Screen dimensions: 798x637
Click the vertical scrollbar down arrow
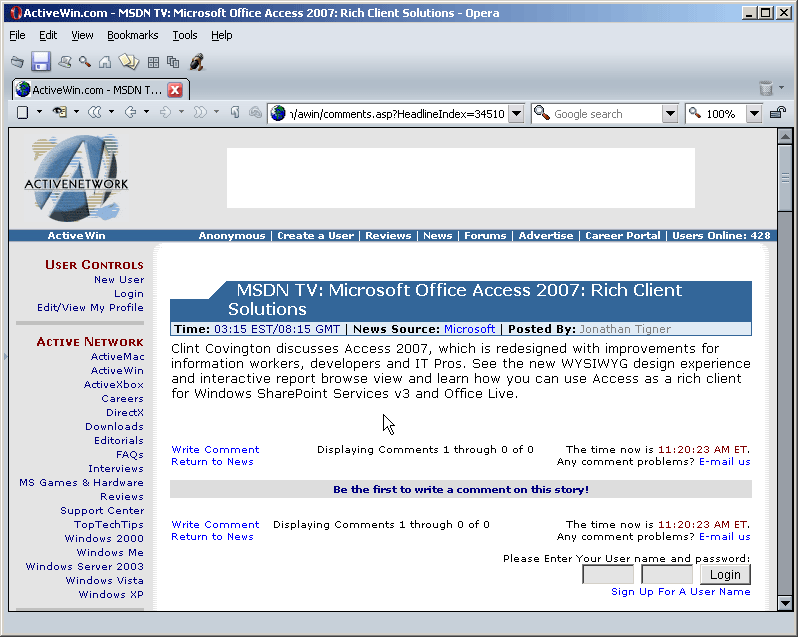coord(785,604)
